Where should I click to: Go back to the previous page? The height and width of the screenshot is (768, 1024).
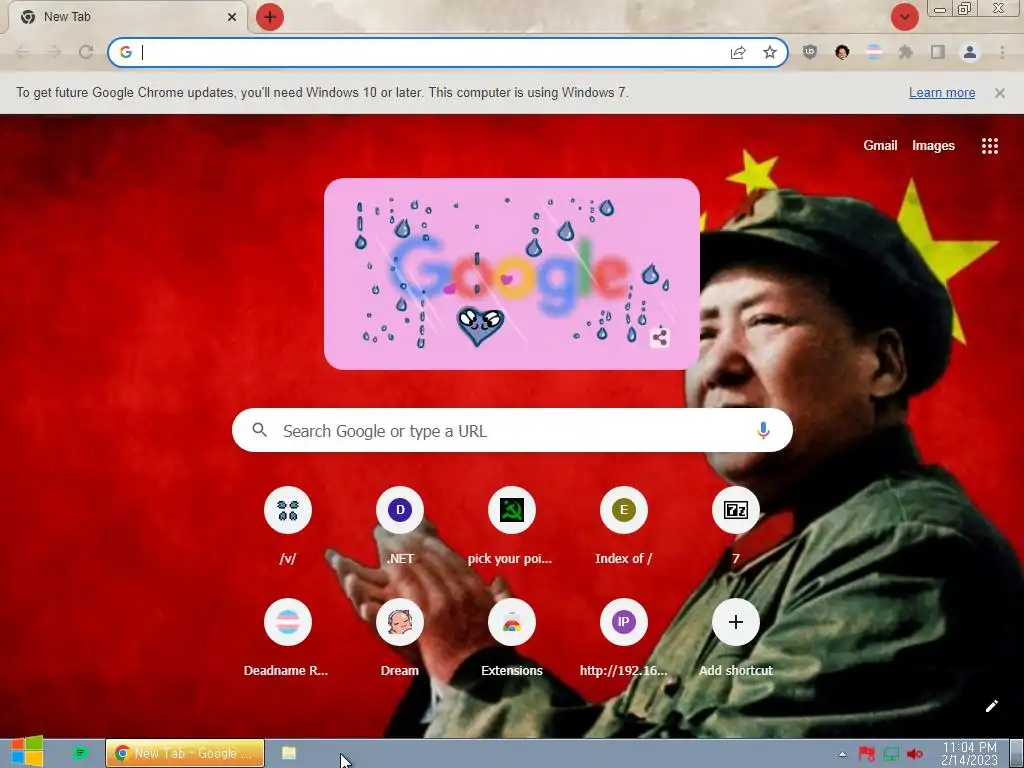pos(22,52)
